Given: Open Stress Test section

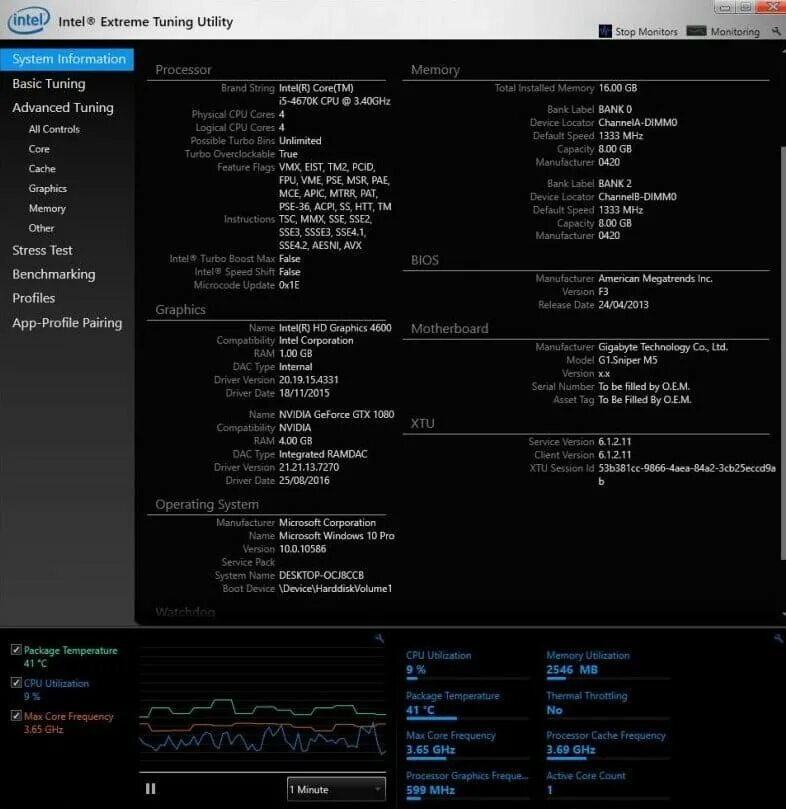Looking at the screenshot, I should click(x=42, y=250).
